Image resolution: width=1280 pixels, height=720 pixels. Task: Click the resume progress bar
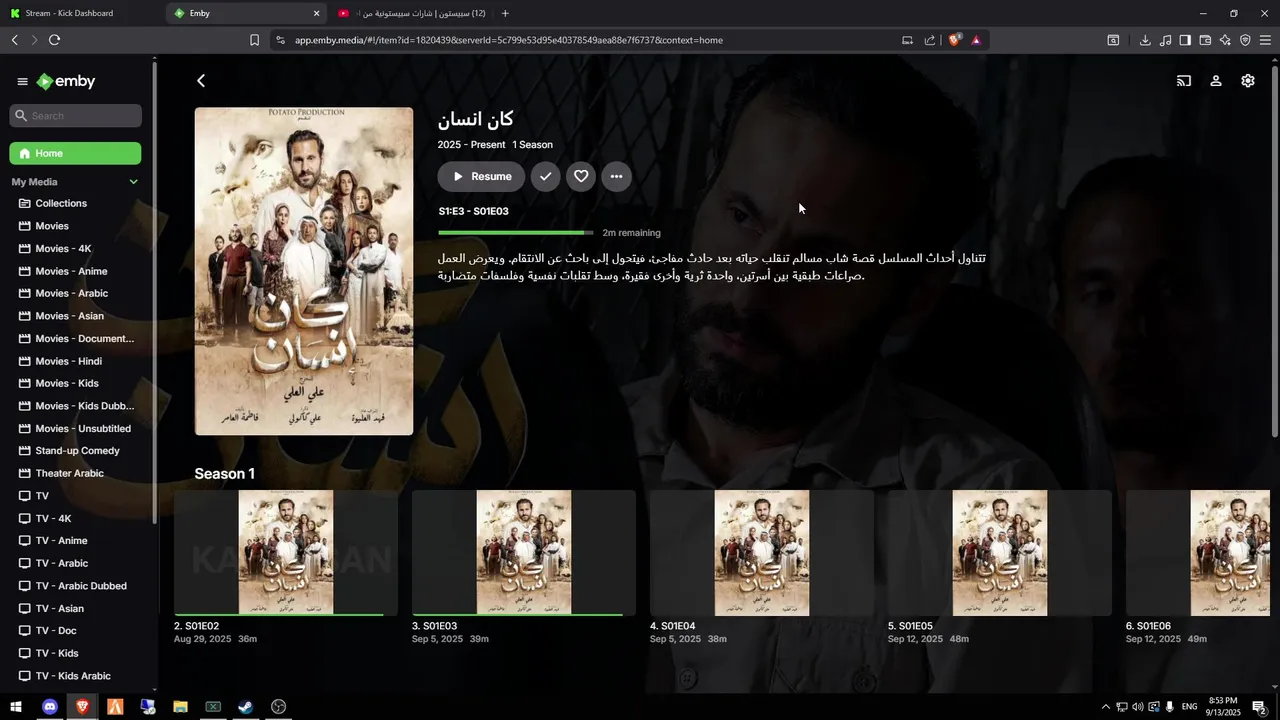(x=515, y=233)
